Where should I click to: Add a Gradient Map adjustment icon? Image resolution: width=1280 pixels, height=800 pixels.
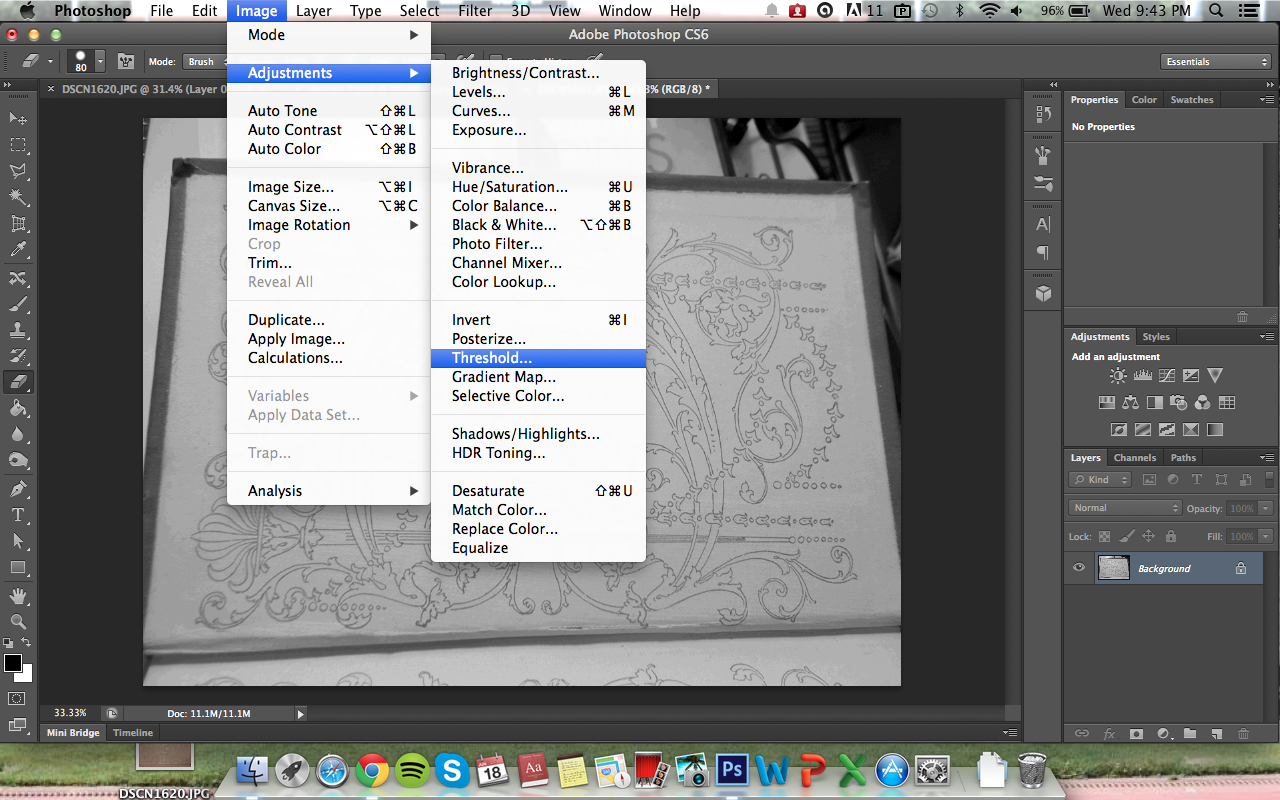click(x=1215, y=430)
